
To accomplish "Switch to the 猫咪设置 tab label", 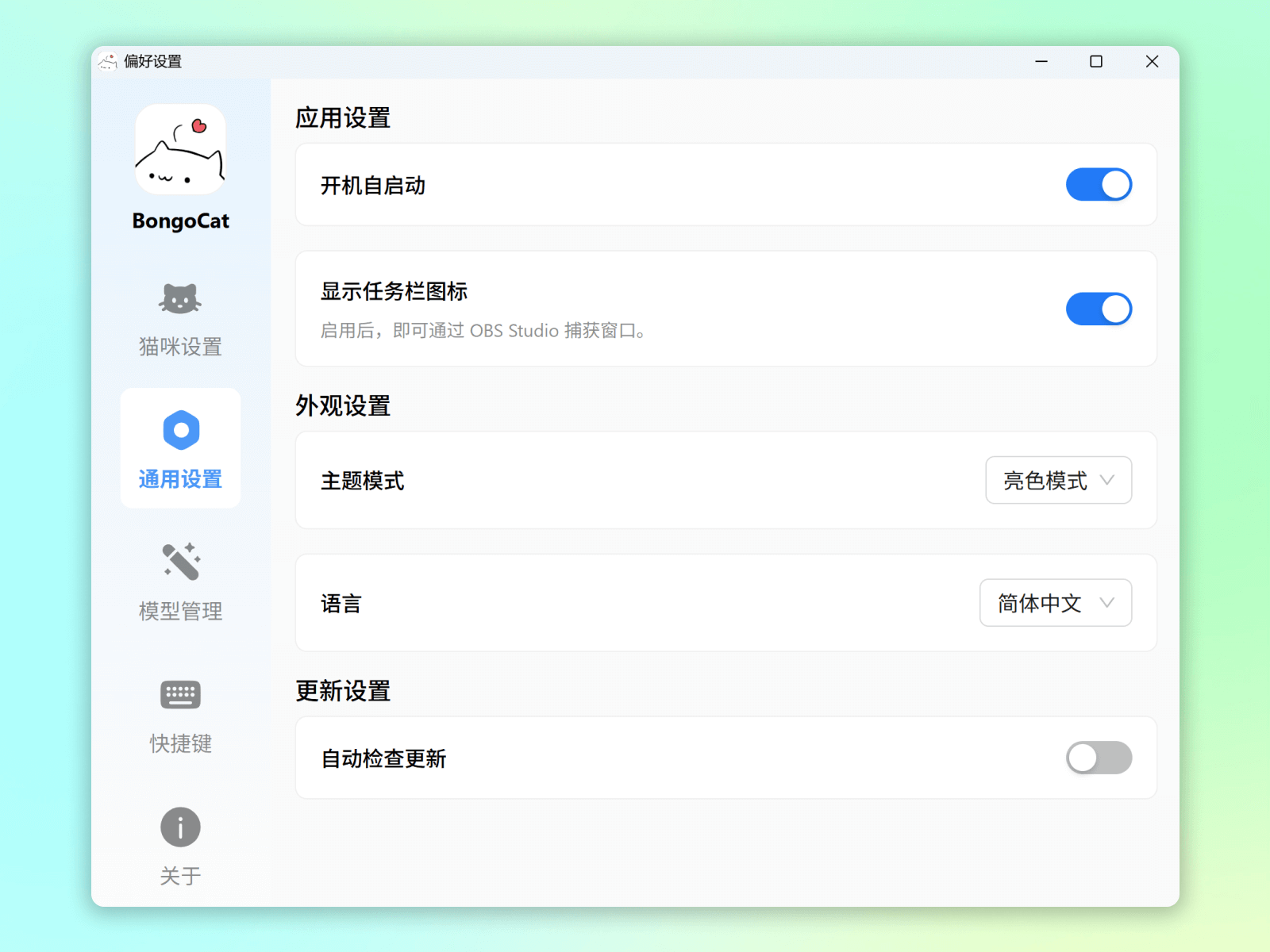I will tap(181, 347).
